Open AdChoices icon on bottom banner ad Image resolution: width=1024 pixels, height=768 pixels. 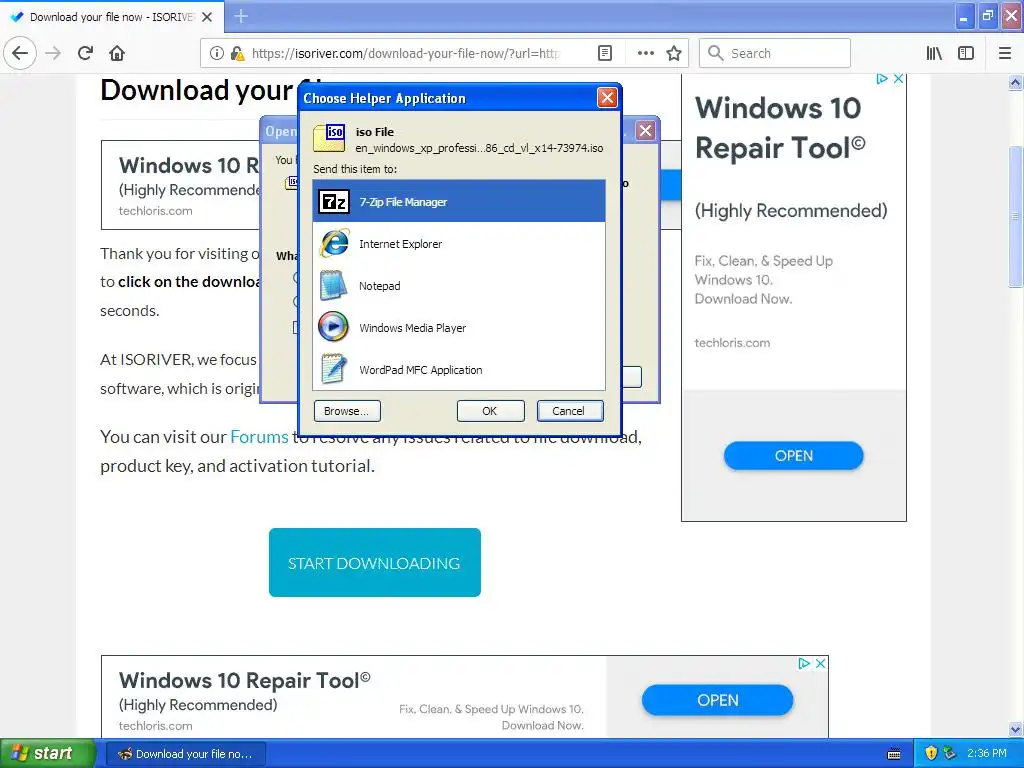click(805, 663)
